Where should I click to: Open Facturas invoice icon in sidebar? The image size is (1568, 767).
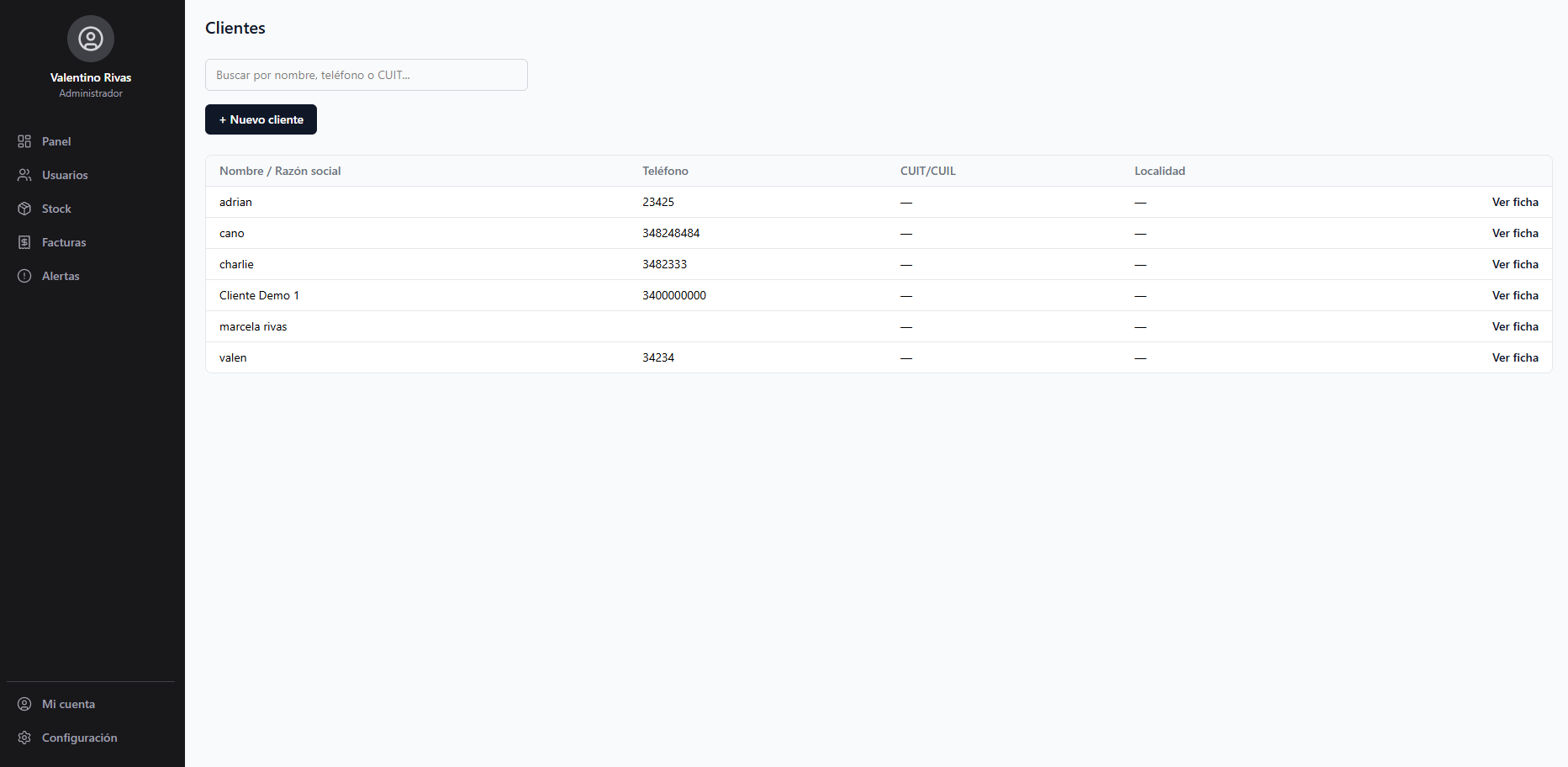pos(24,242)
